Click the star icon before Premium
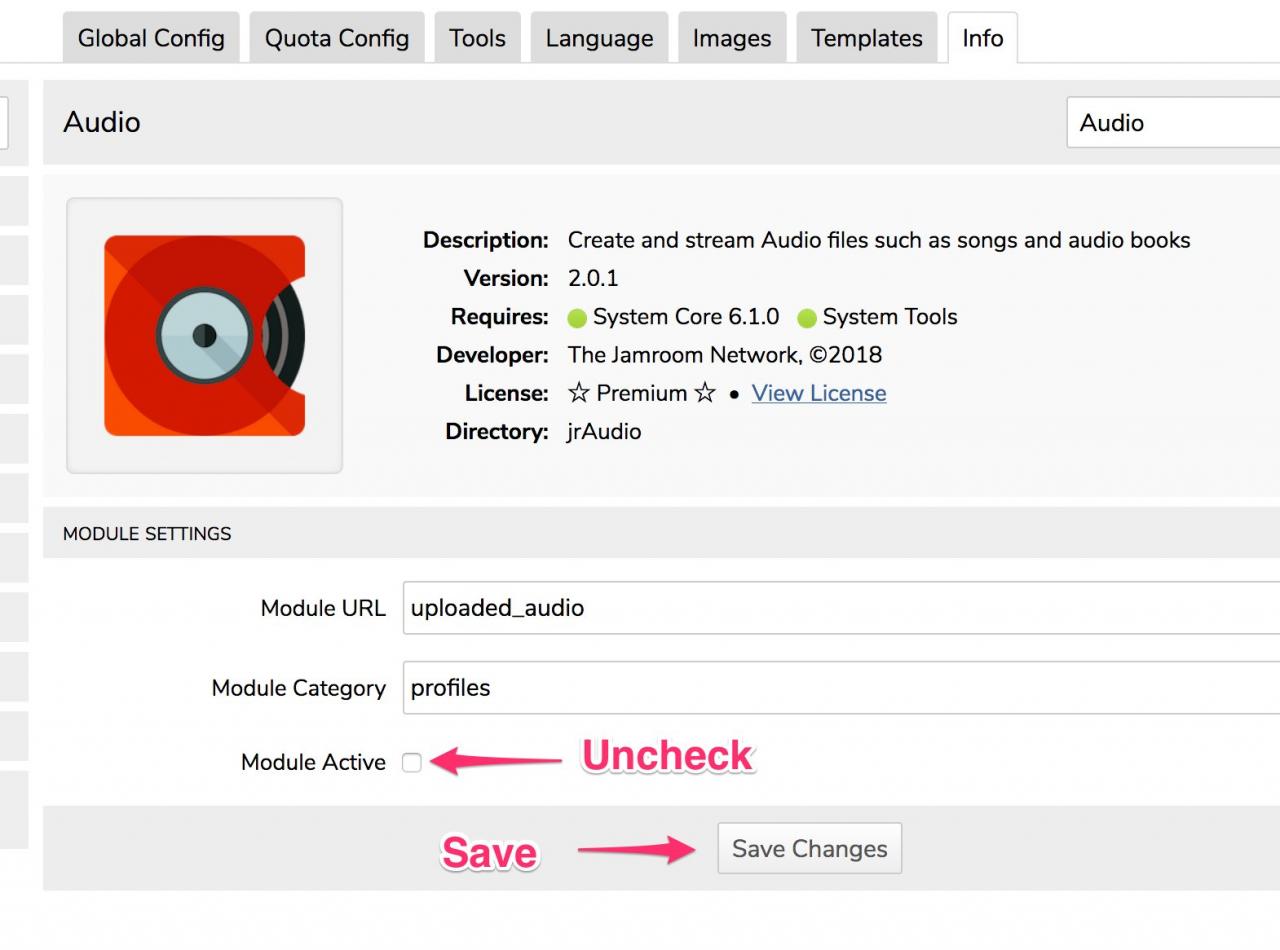Image resolution: width=1280 pixels, height=950 pixels. coord(579,393)
